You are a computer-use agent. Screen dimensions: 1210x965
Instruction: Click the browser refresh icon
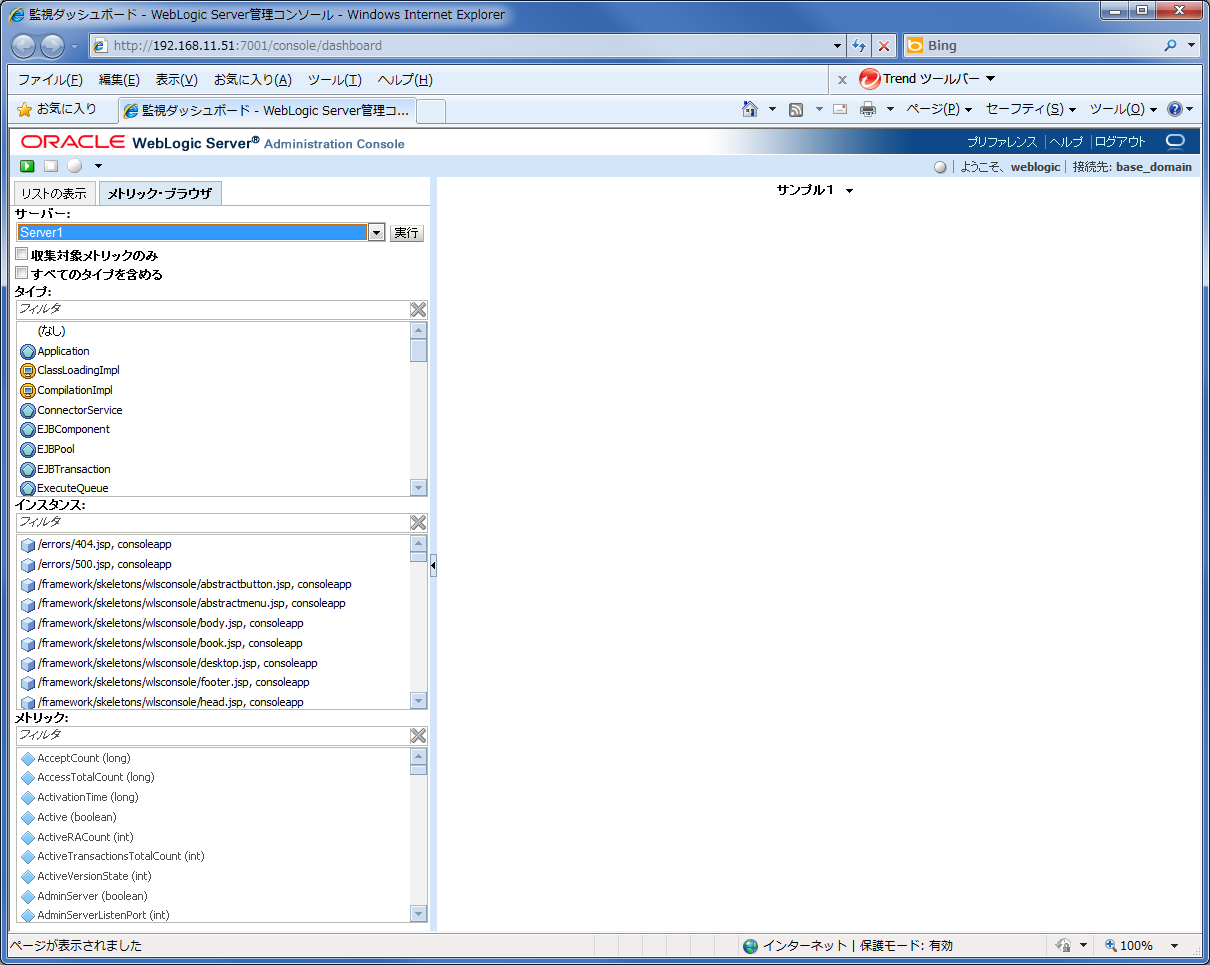point(859,46)
